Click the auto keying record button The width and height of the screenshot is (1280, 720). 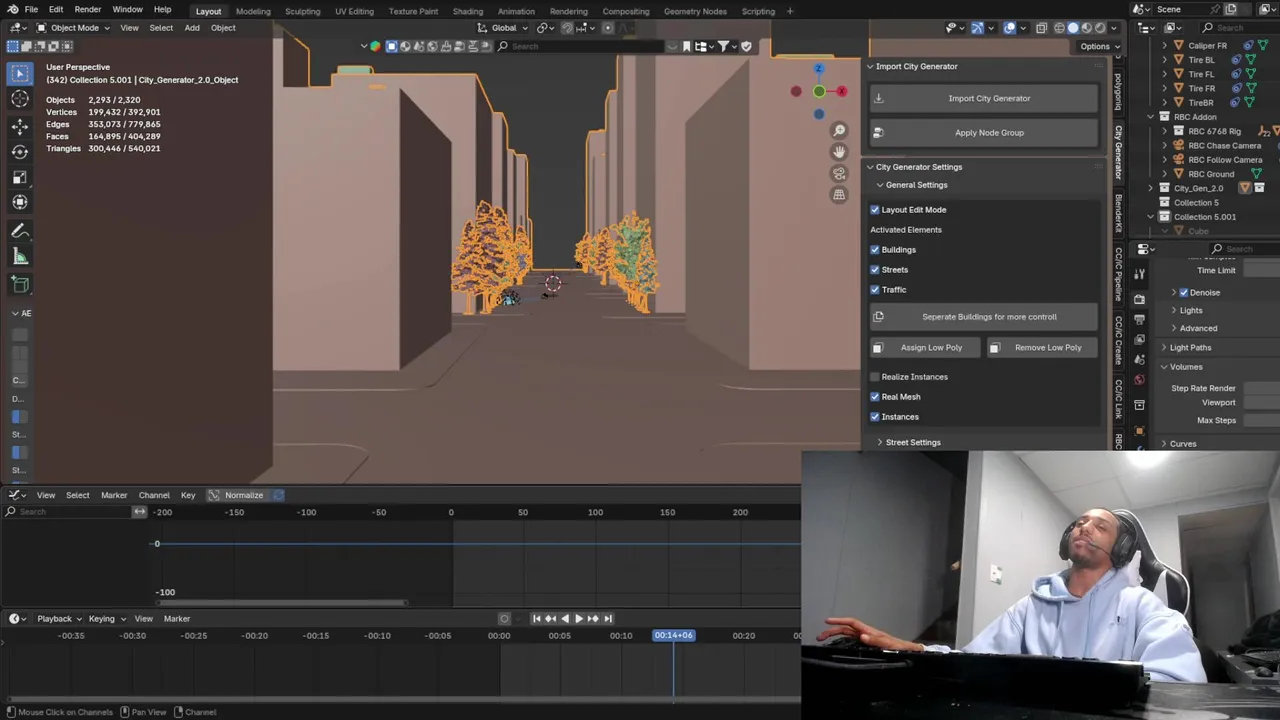click(x=504, y=619)
